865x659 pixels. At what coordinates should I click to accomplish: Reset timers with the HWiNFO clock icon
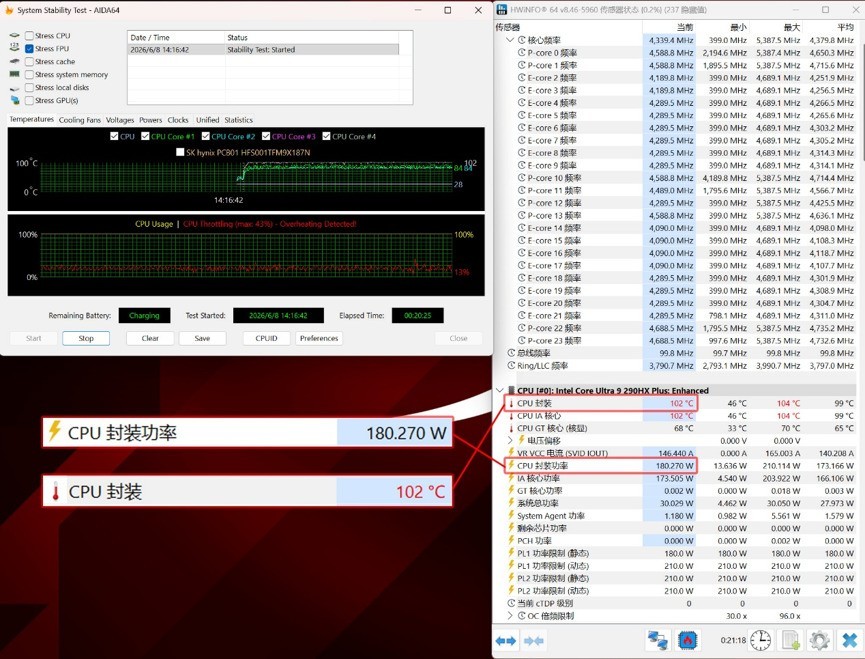tap(761, 640)
